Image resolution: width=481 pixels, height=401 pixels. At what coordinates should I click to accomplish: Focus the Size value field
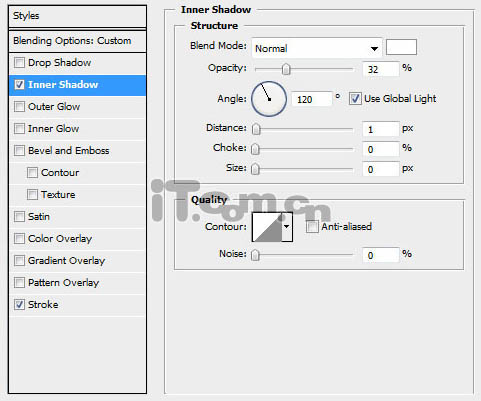[x=381, y=169]
